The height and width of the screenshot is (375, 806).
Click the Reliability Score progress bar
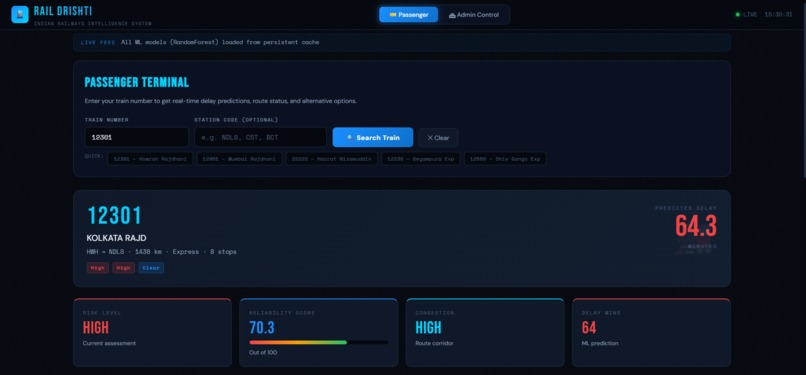pyautogui.click(x=319, y=342)
